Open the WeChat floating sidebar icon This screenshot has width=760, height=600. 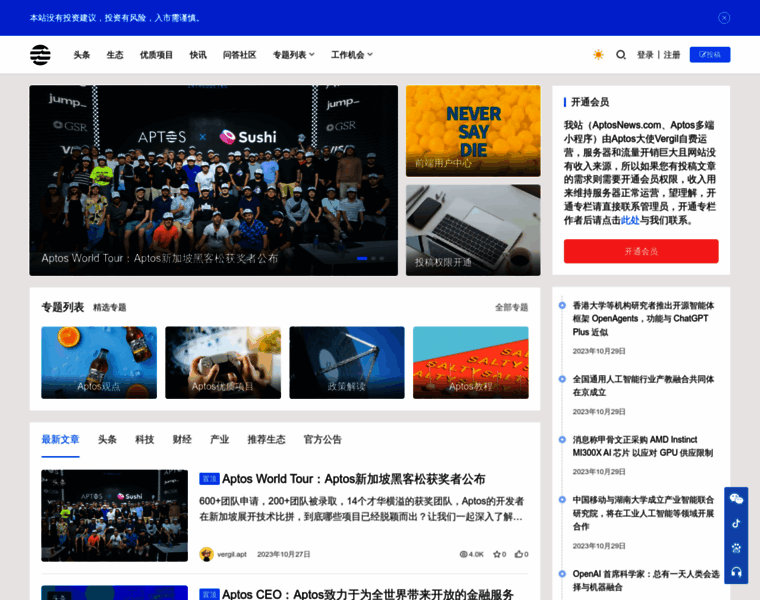pos(736,499)
